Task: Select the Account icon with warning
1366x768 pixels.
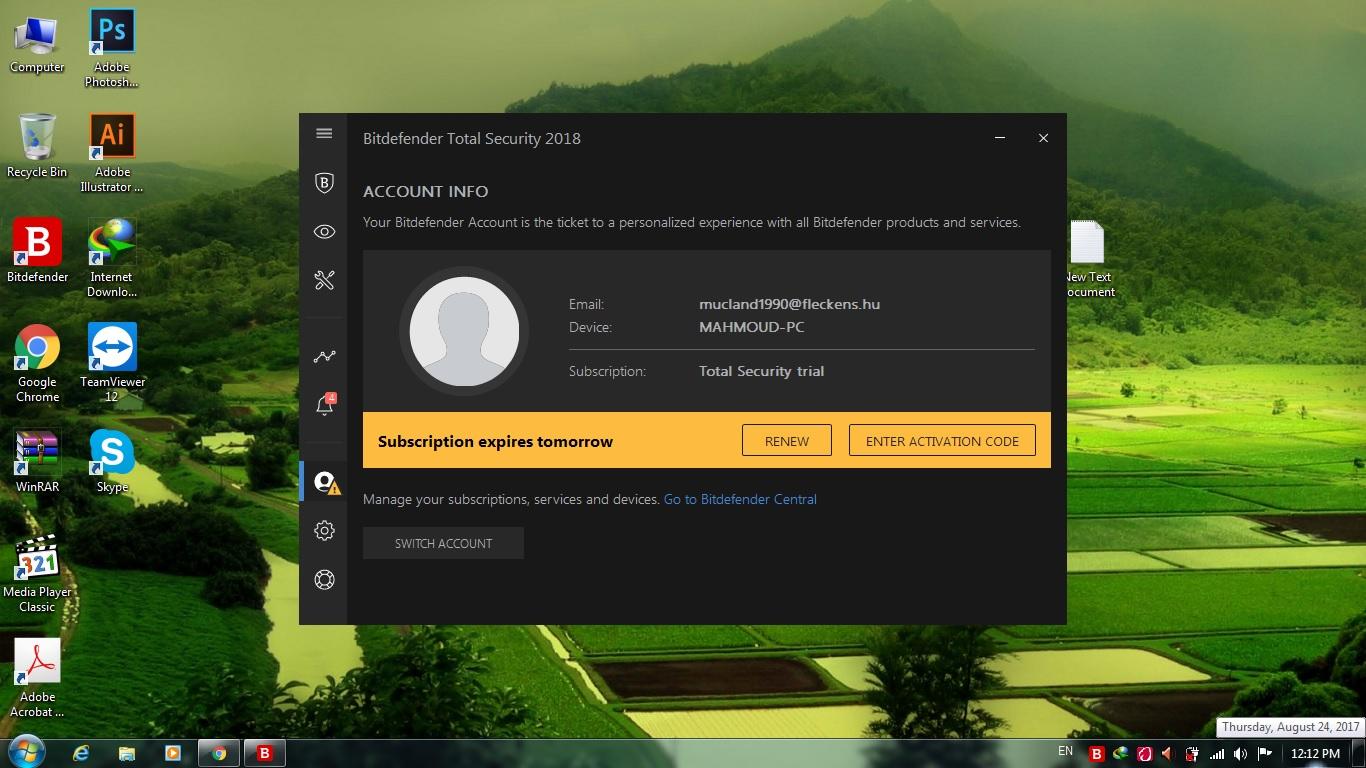Action: tap(325, 482)
